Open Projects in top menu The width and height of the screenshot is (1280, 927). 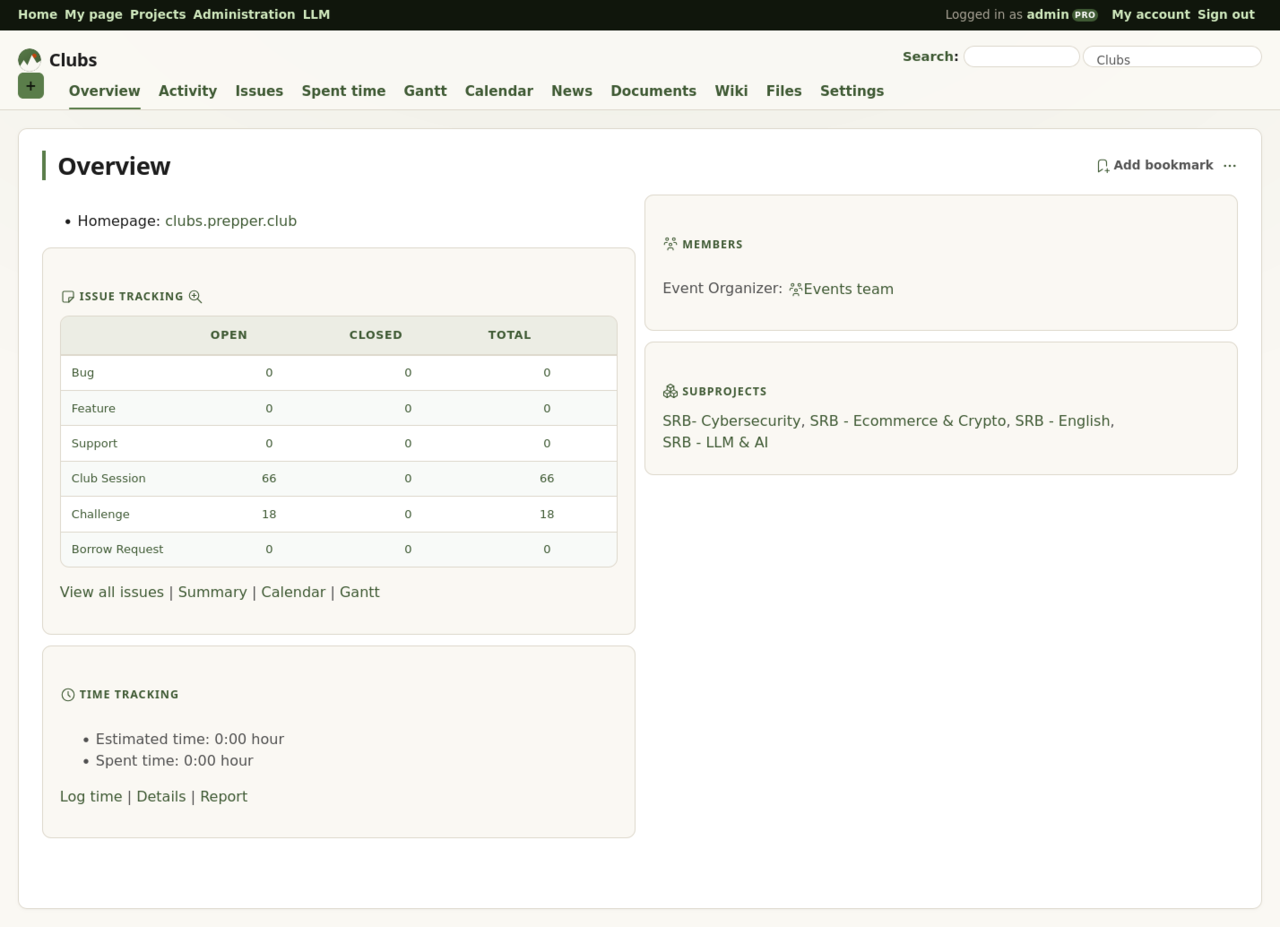click(158, 14)
